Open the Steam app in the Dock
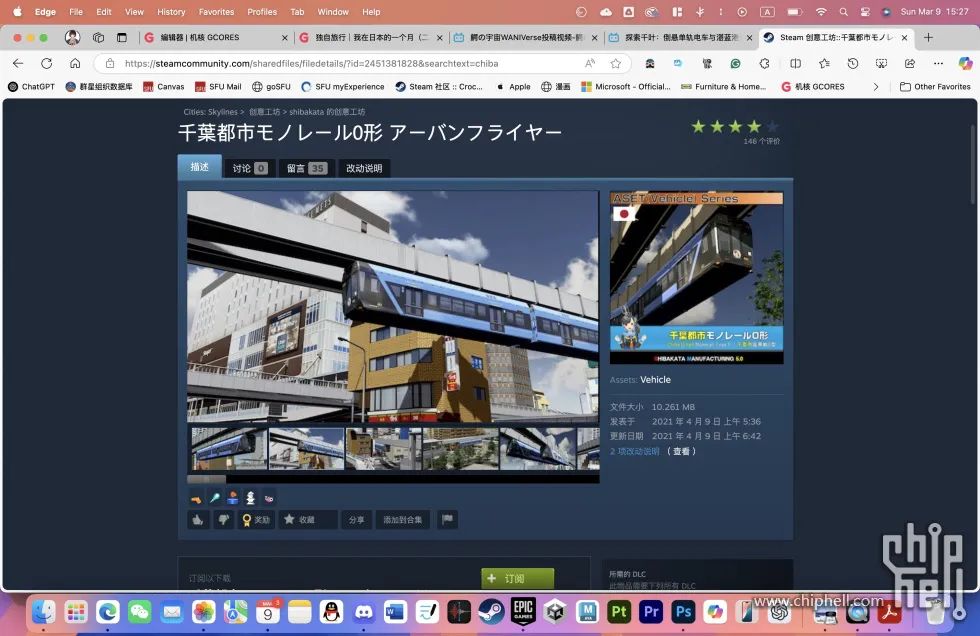This screenshot has width=980, height=636. [491, 612]
